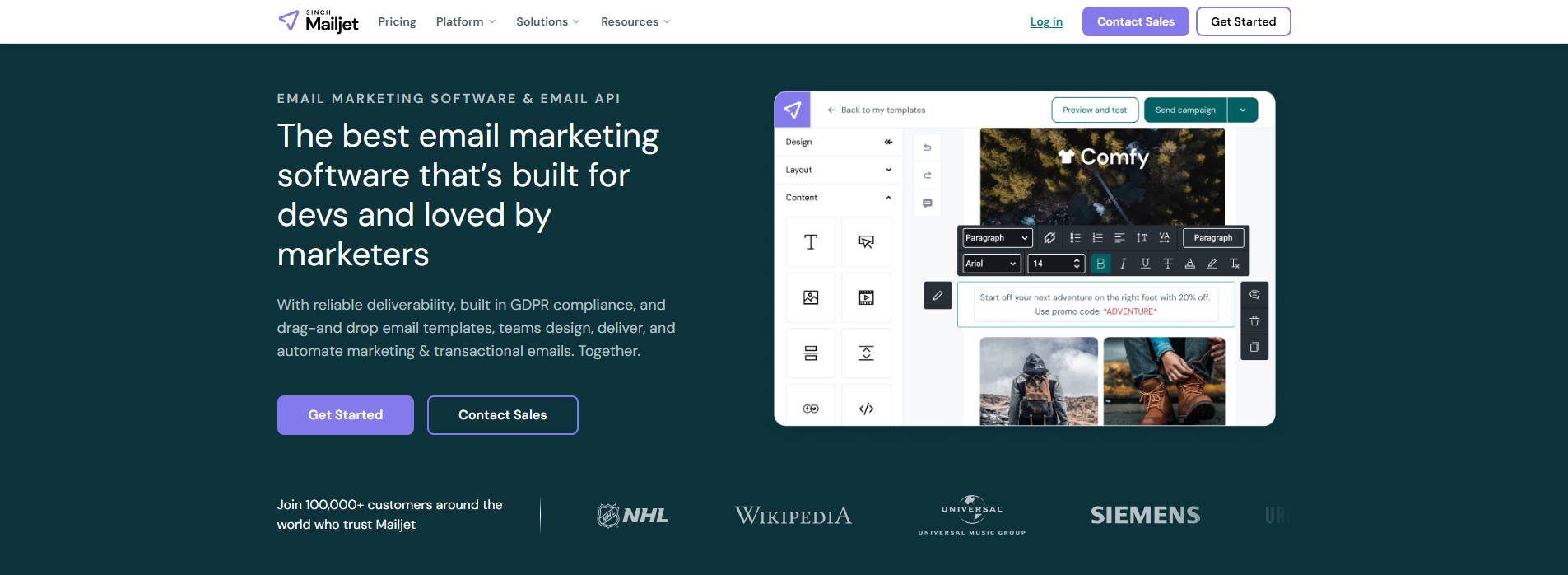The image size is (1568, 575).
Task: Expand the Resources menu
Action: click(x=635, y=21)
